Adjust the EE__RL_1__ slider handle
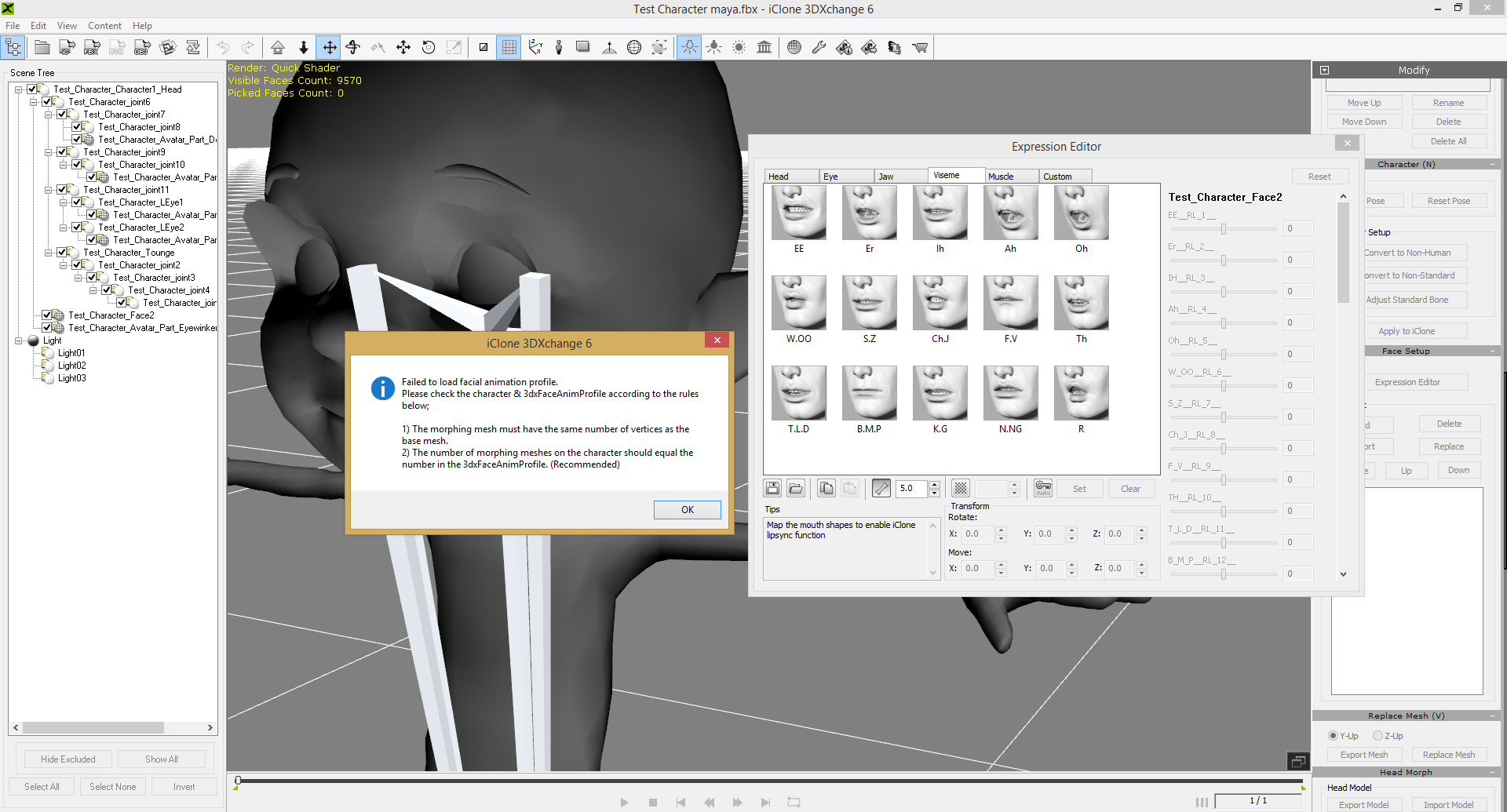 [1223, 229]
